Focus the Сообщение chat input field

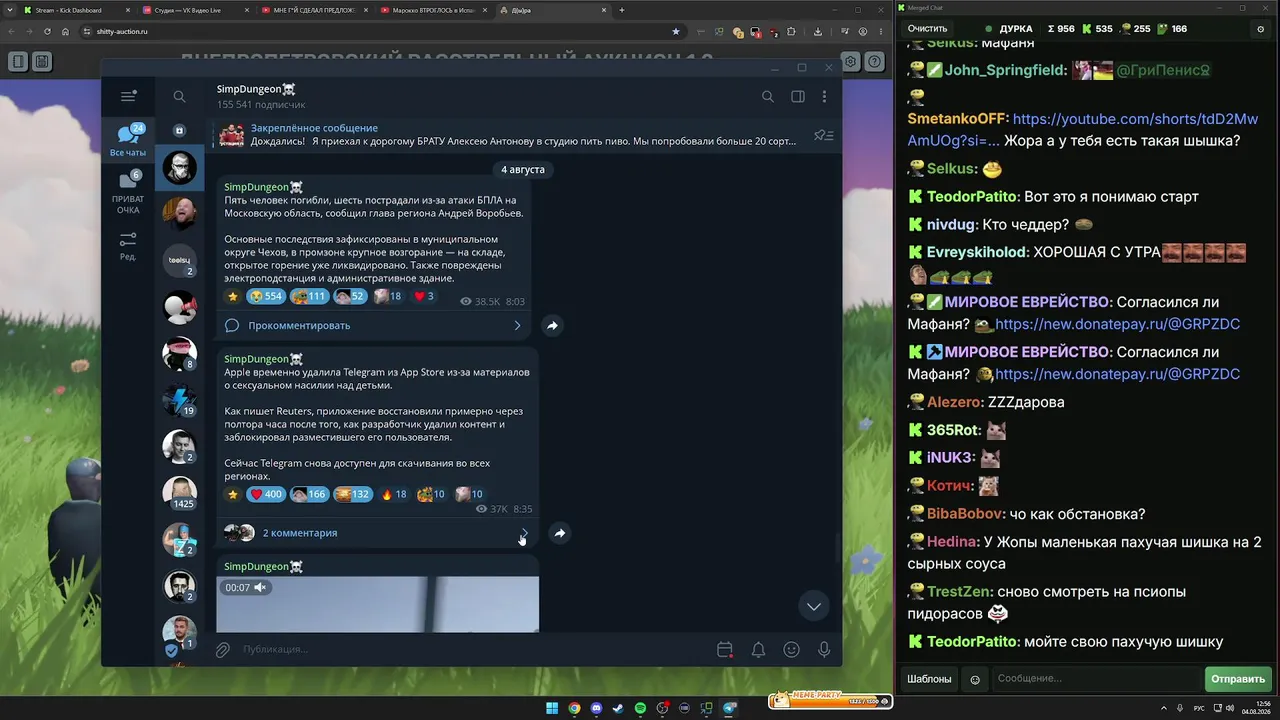coord(1097,679)
